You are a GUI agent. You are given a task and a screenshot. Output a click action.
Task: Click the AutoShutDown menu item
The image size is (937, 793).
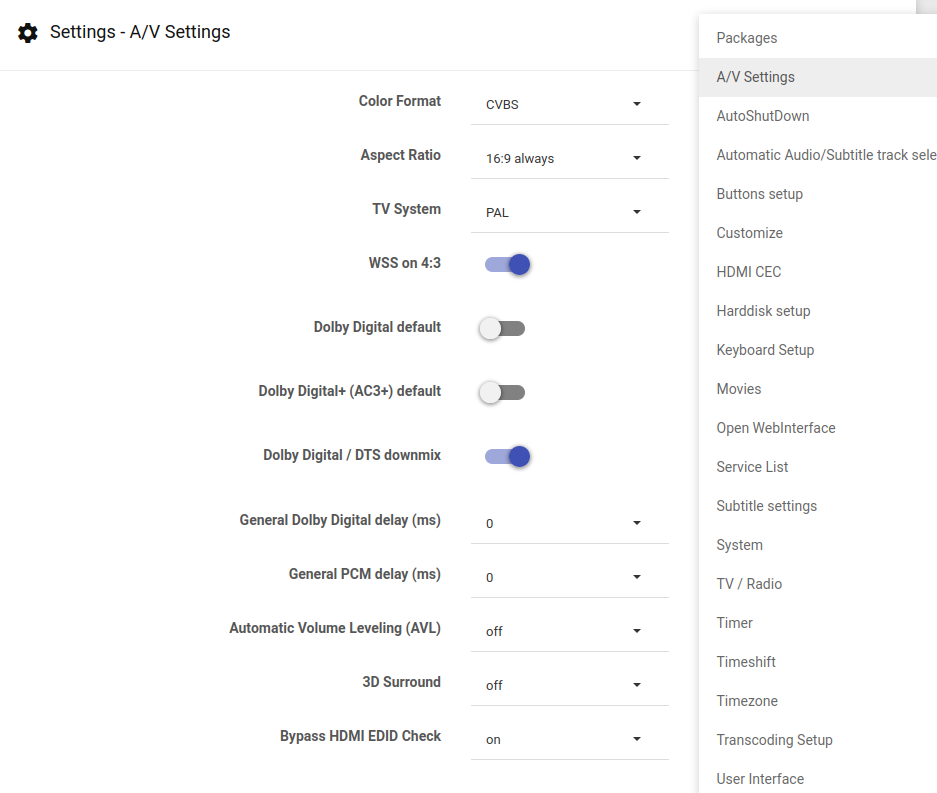point(763,116)
